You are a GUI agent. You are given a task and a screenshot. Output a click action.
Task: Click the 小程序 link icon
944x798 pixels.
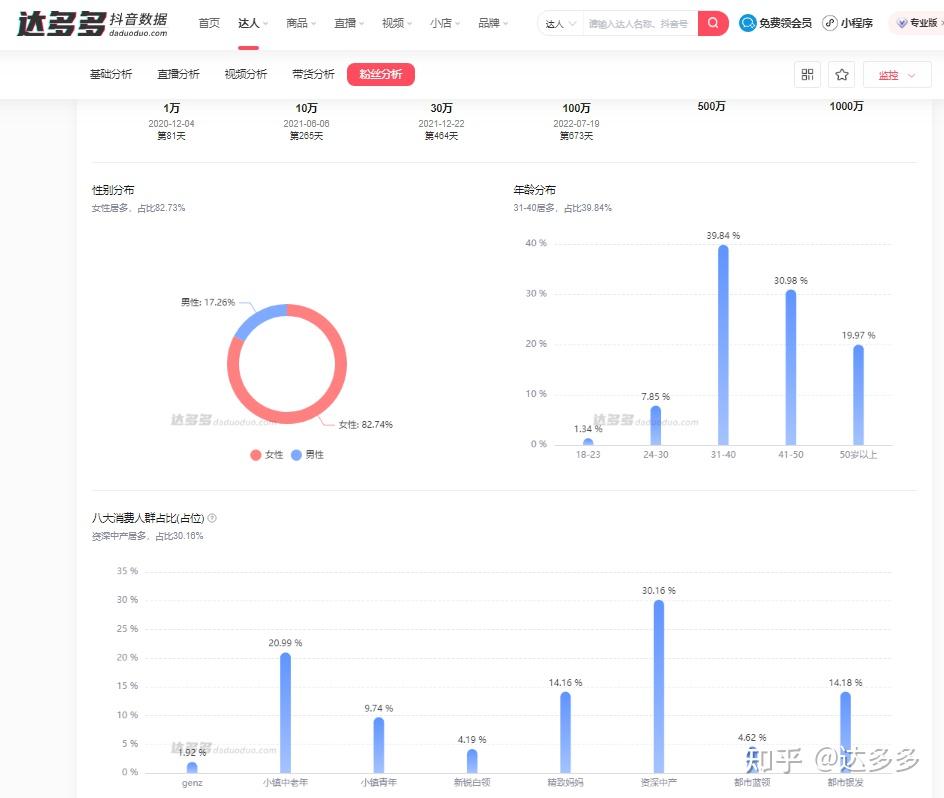(830, 23)
